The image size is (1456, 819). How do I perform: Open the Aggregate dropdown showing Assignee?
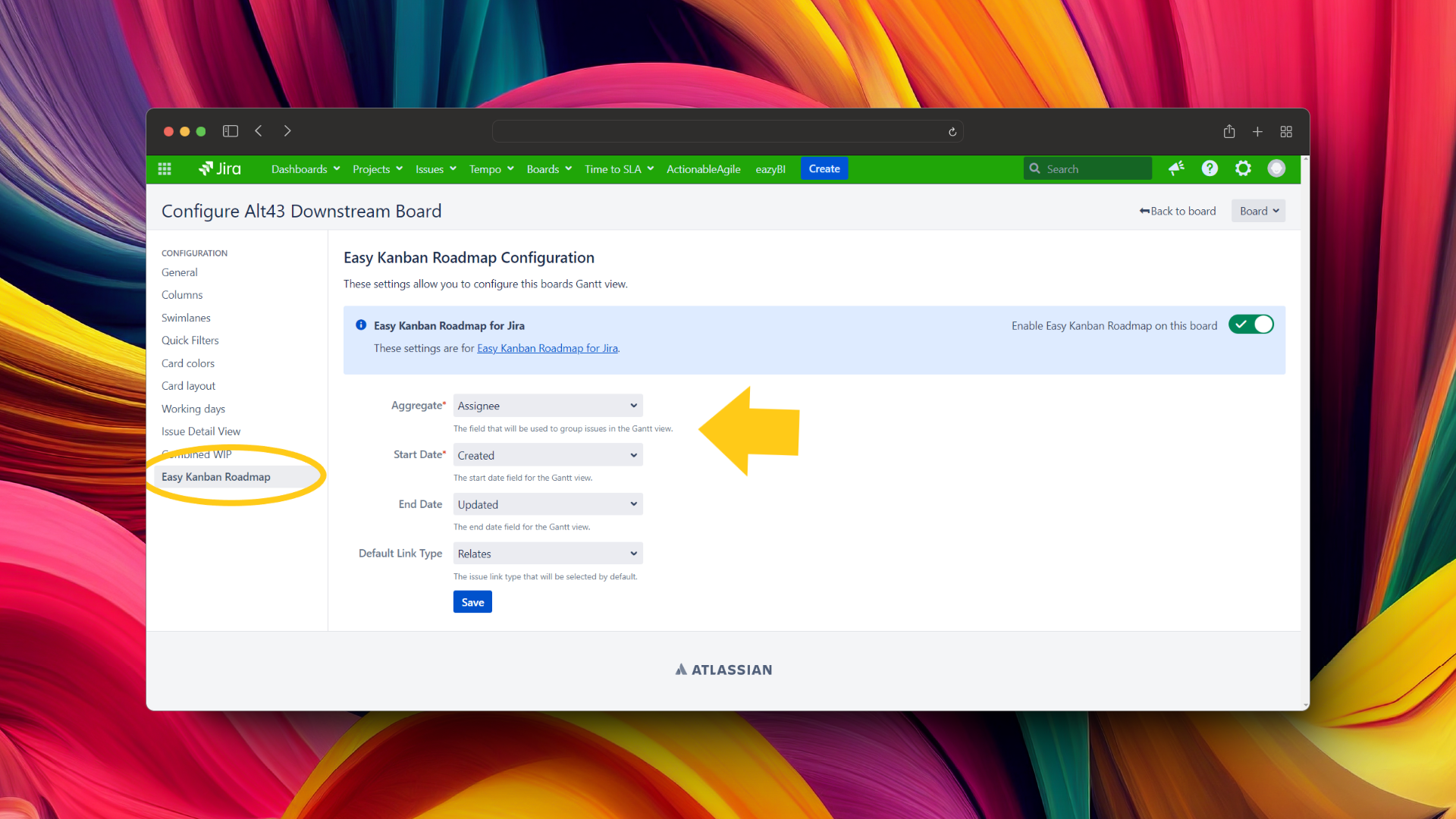coord(548,406)
